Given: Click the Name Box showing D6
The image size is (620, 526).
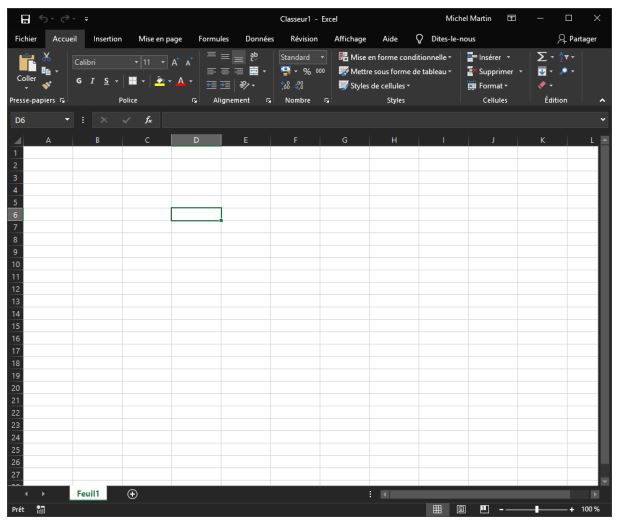Looking at the screenshot, I should pos(35,120).
